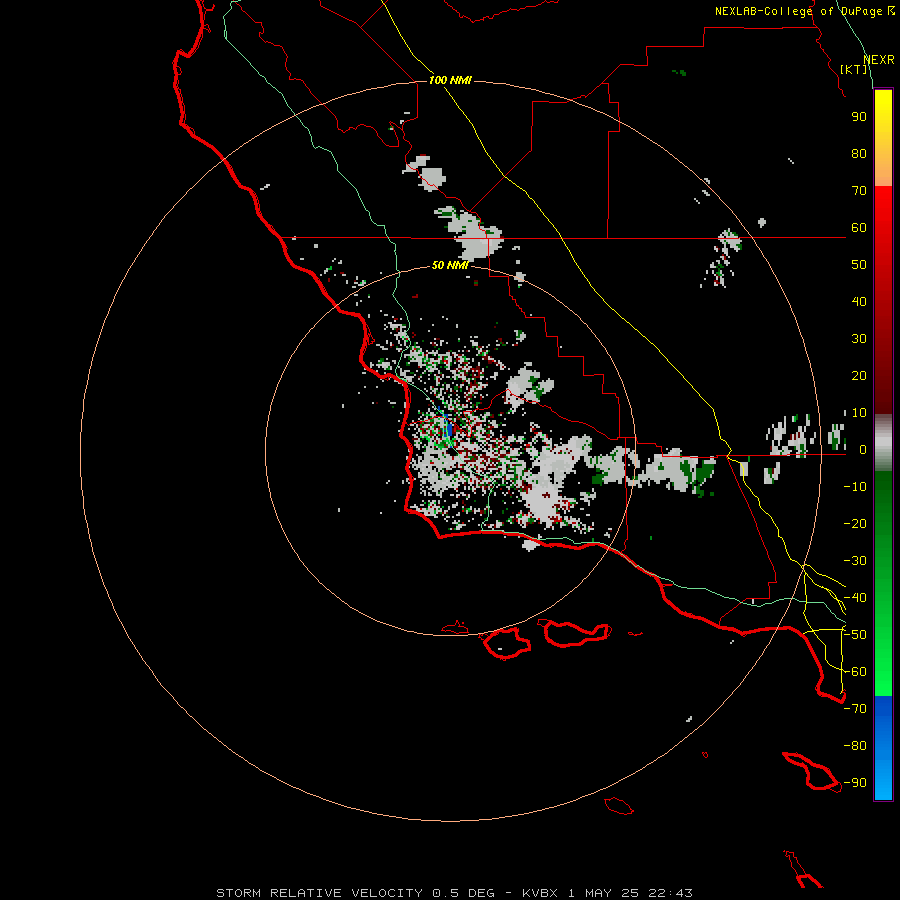Image resolution: width=900 pixels, height=900 pixels.
Task: Select the -30 value on velocity scale
Action: pos(855,561)
